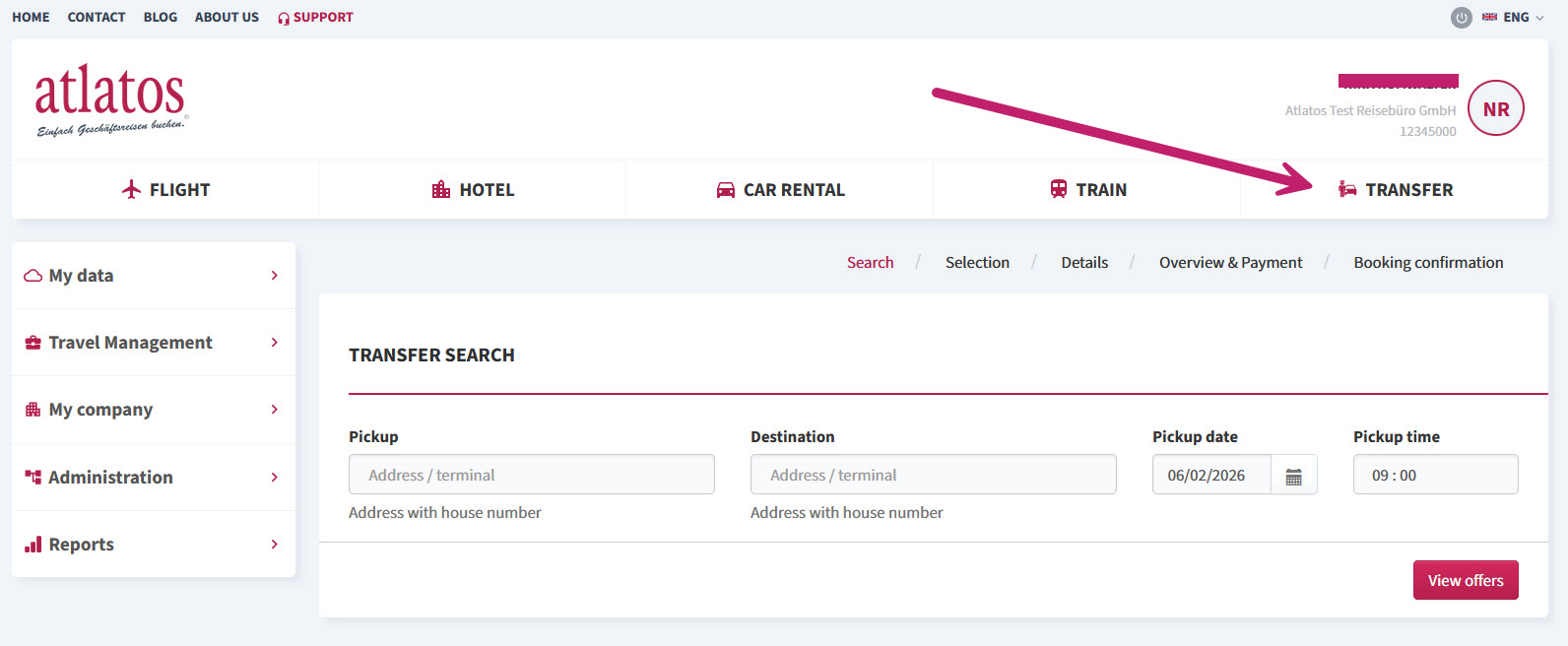Expand the Travel Management chevron
The height and width of the screenshot is (646, 1568).
275,342
